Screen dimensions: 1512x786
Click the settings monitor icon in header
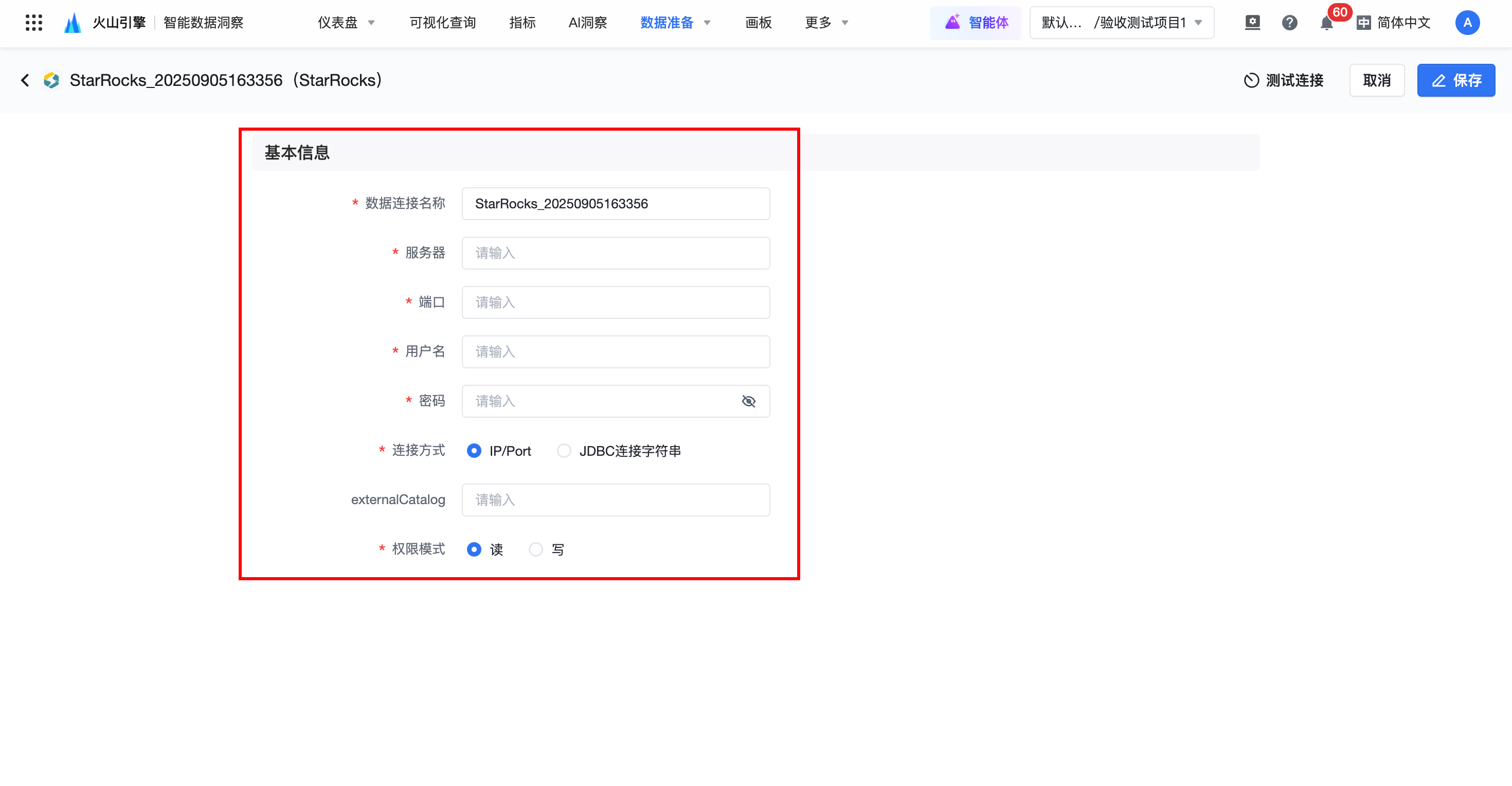pyautogui.click(x=1252, y=23)
